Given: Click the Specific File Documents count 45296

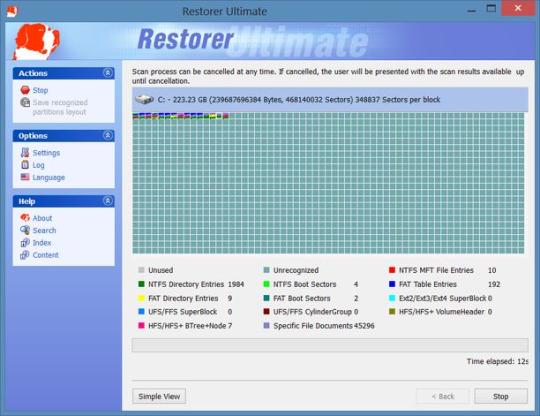Looking at the screenshot, I should click(364, 325).
